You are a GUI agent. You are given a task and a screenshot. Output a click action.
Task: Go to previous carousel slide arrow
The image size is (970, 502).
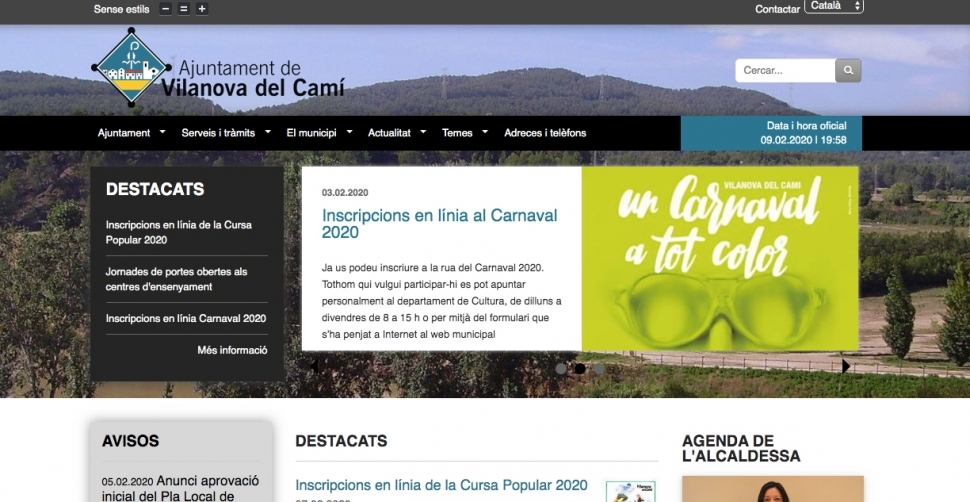click(314, 366)
